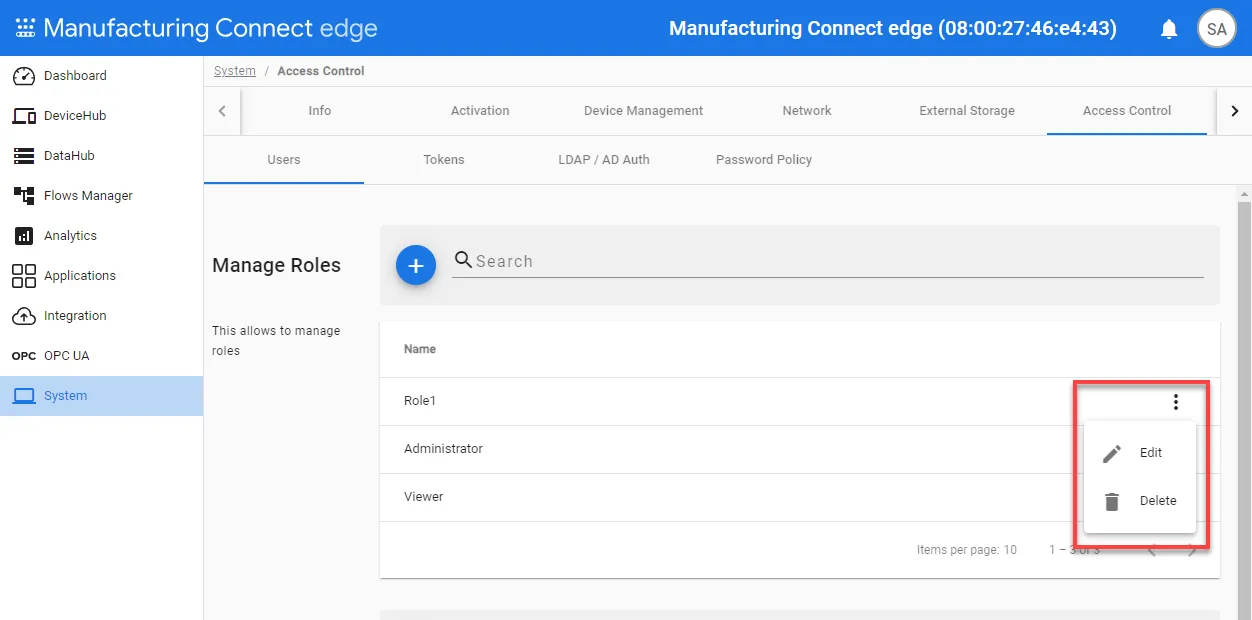This screenshot has height=620, width=1252.
Task: Choose Delete from the role menu
Action: 1140,501
